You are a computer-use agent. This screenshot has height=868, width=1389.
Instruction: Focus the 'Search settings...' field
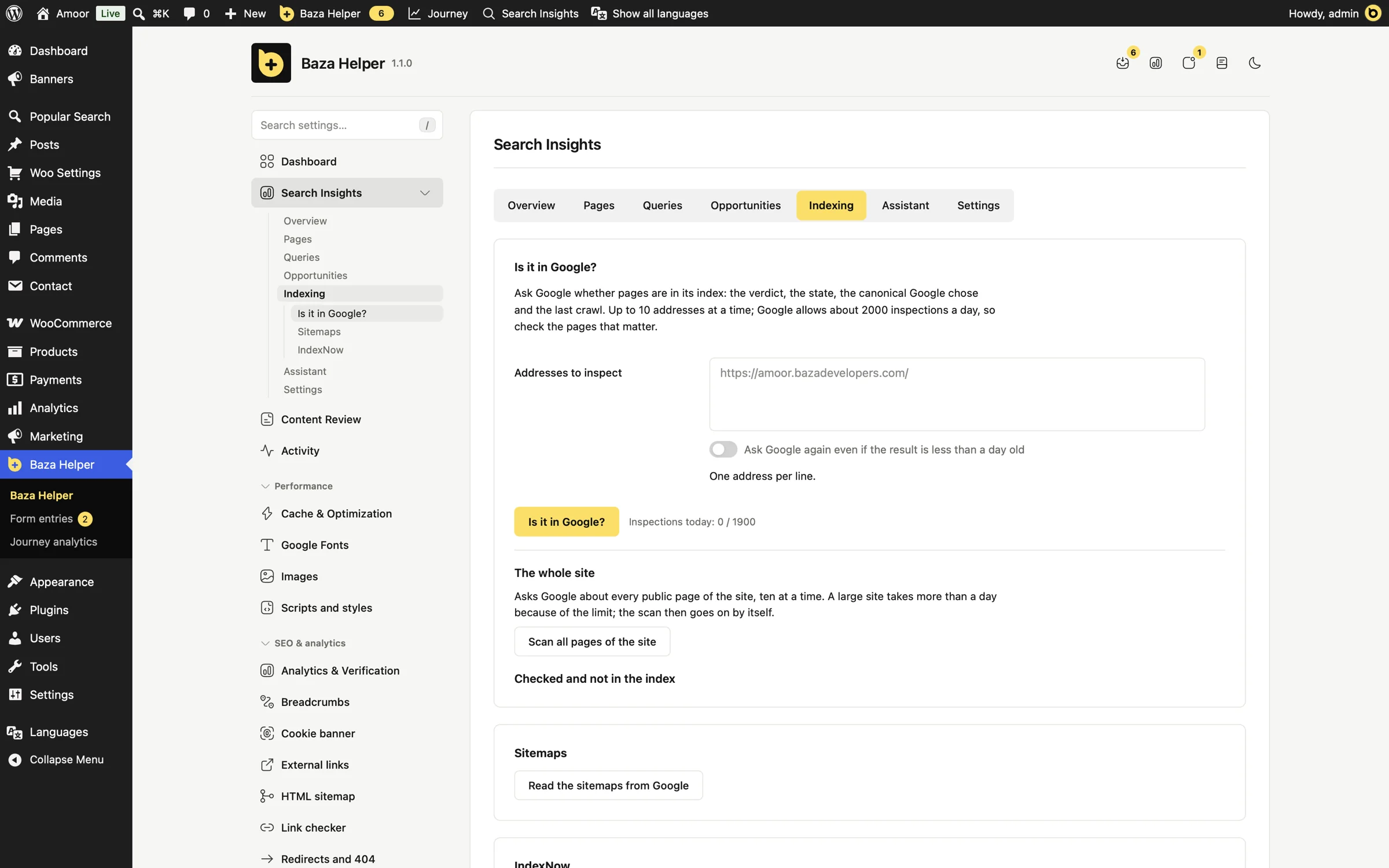pyautogui.click(x=347, y=125)
